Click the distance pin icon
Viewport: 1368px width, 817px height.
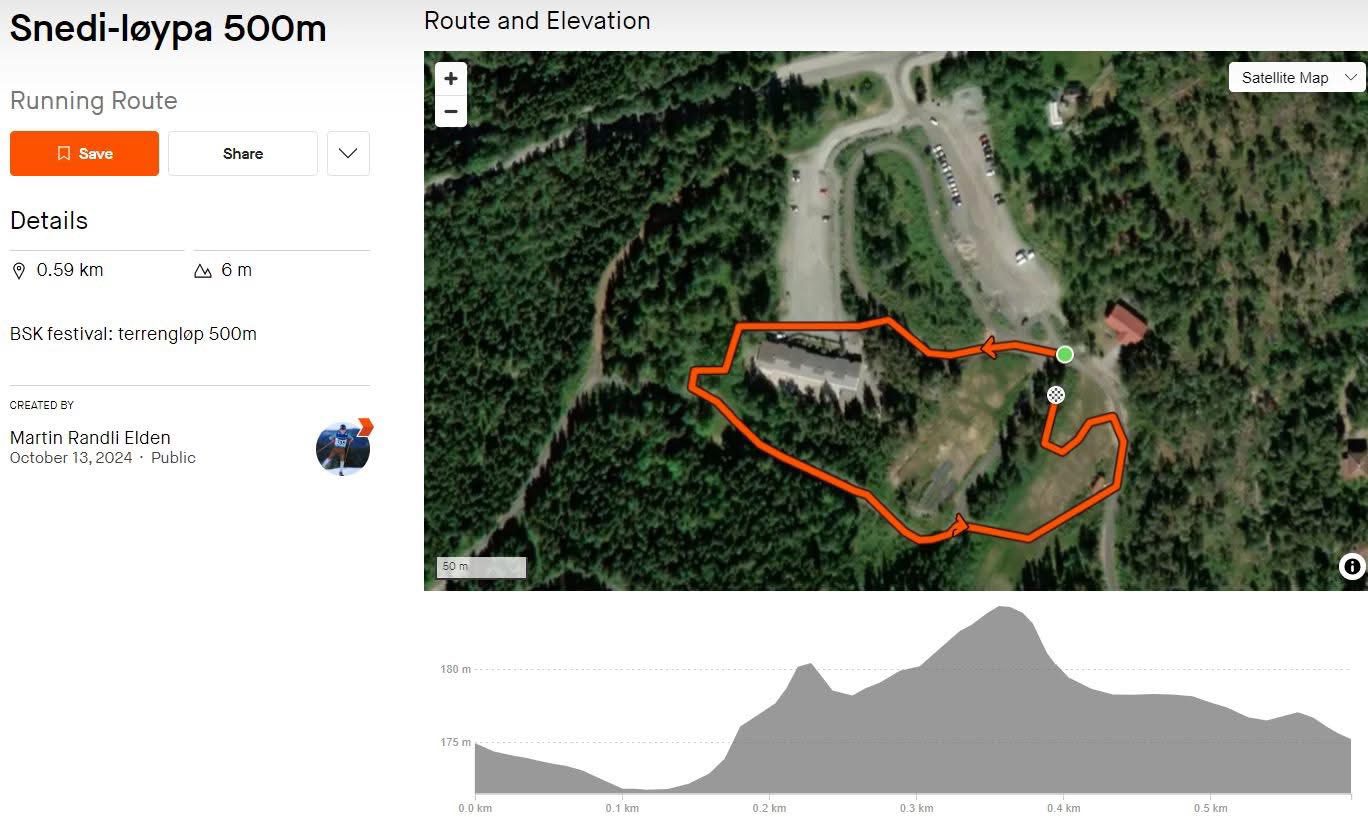19,271
